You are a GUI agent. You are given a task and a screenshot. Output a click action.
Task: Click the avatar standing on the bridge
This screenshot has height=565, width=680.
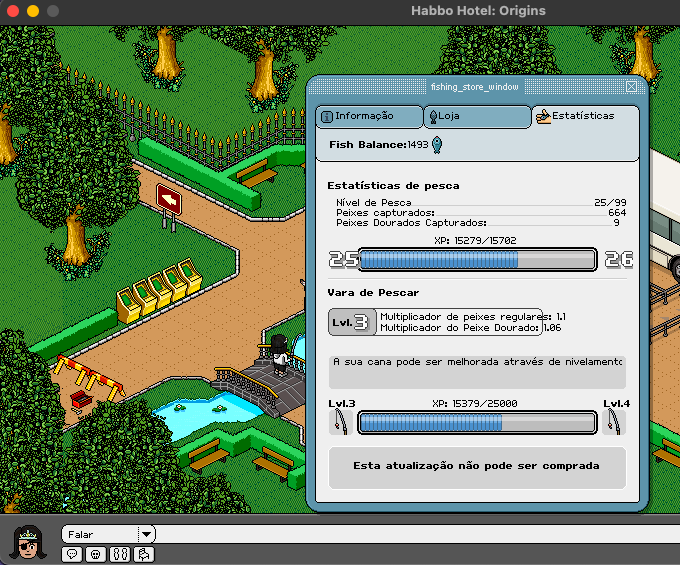[x=279, y=356]
